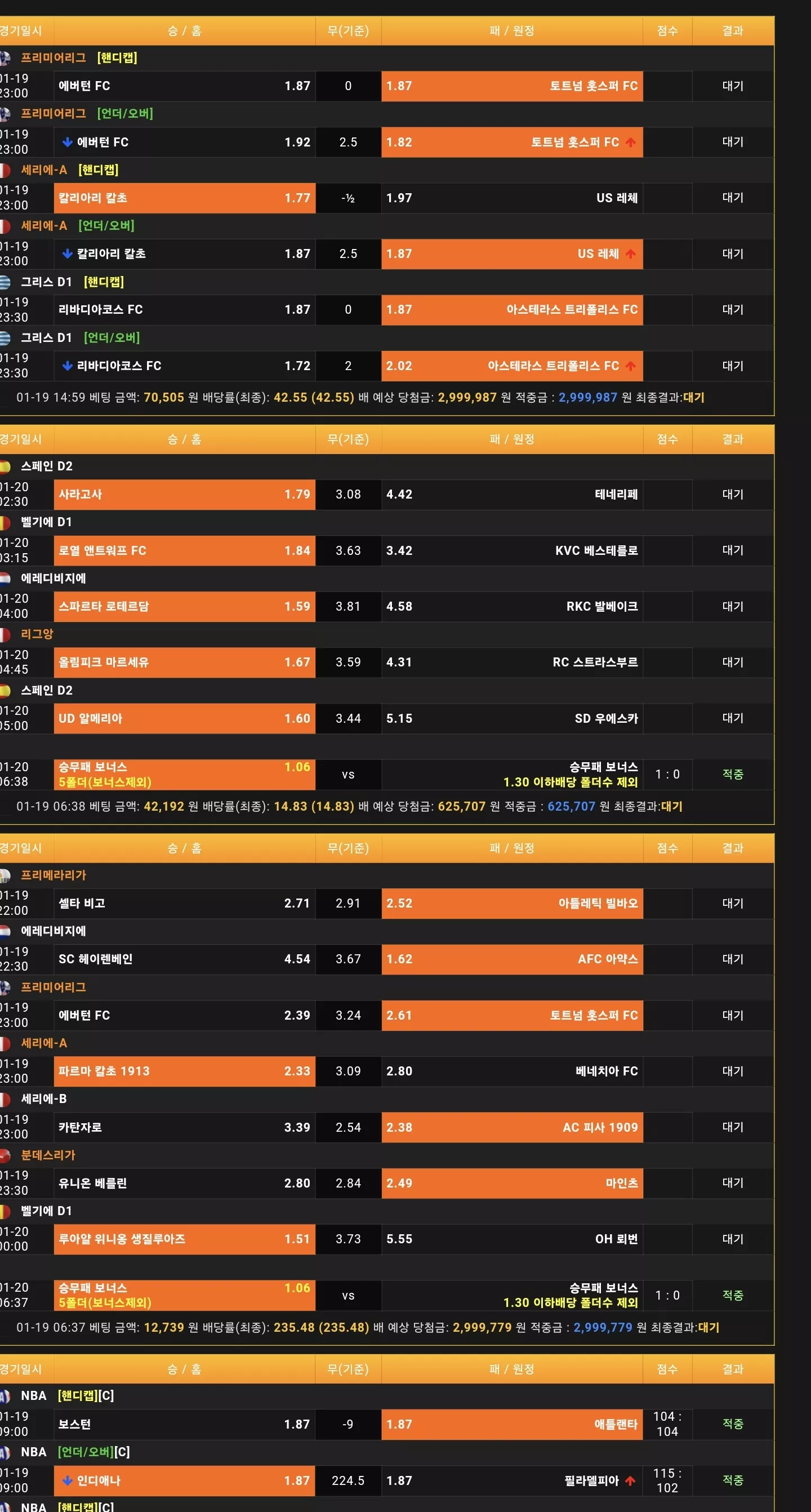Image resolution: width=811 pixels, height=1512 pixels.
Task: Choose the 올림피크 마르세유 1.67 cell
Action: 184,662
